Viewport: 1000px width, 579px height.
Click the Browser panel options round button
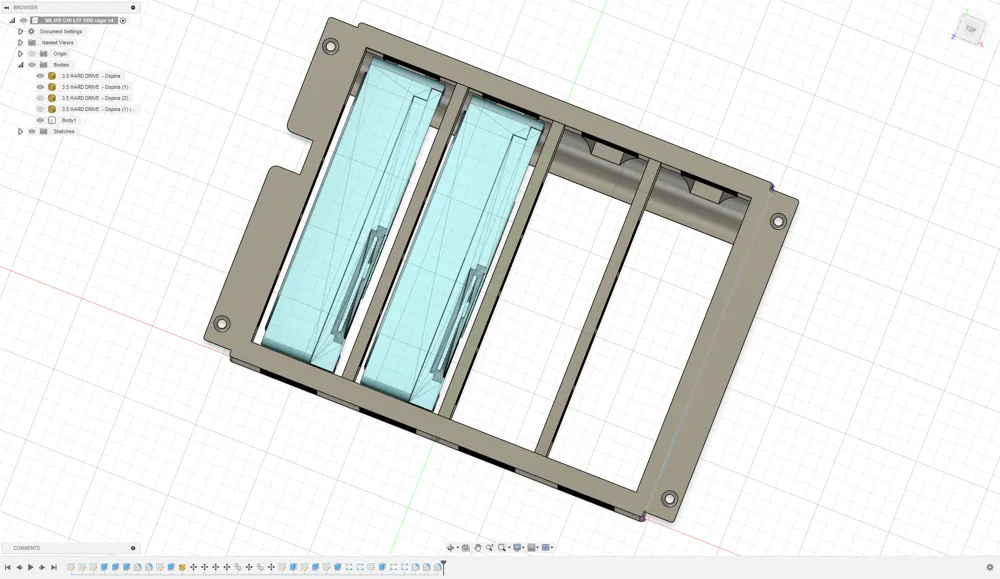[x=133, y=8]
